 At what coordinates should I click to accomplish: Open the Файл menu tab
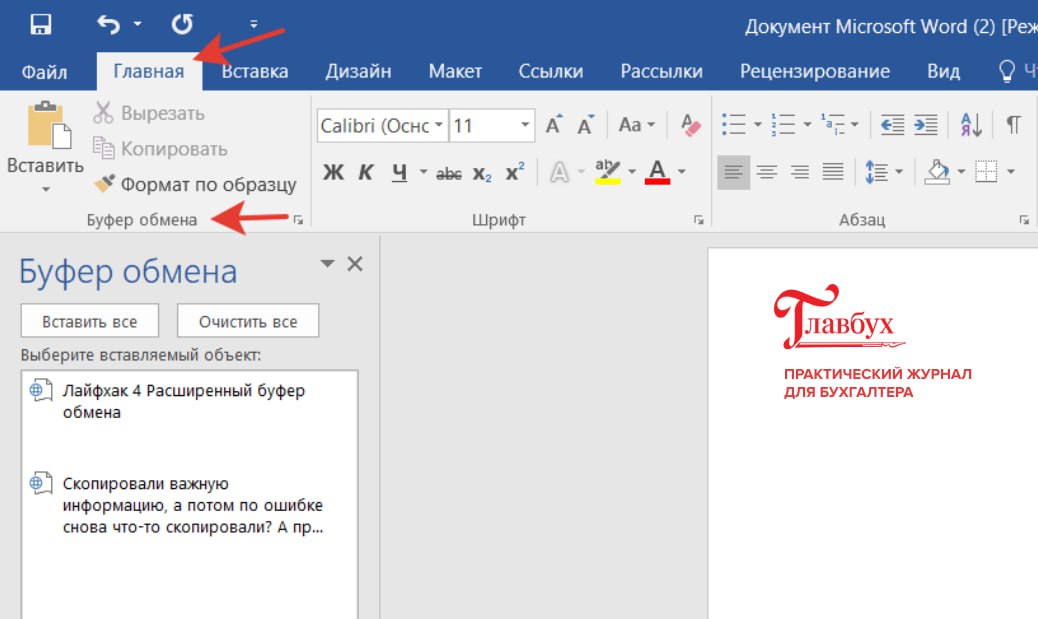coord(44,71)
